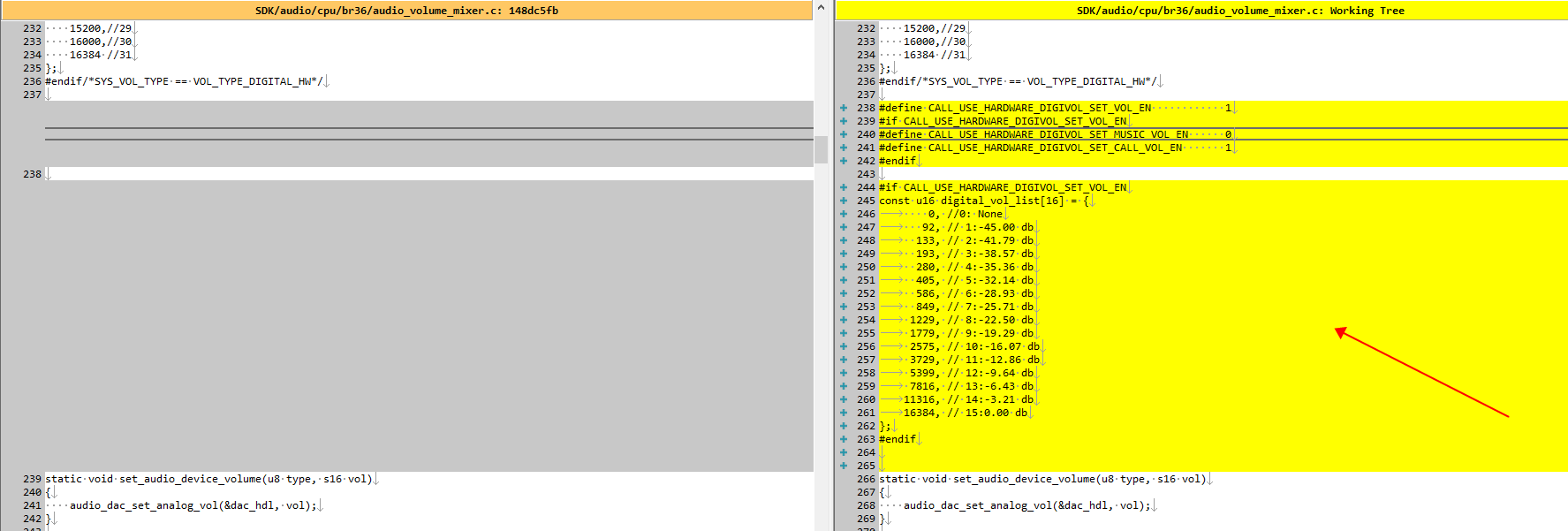This screenshot has height=531, width=1568.
Task: Click the scroll-up arrow of the left pane scrollbar
Action: point(821,8)
